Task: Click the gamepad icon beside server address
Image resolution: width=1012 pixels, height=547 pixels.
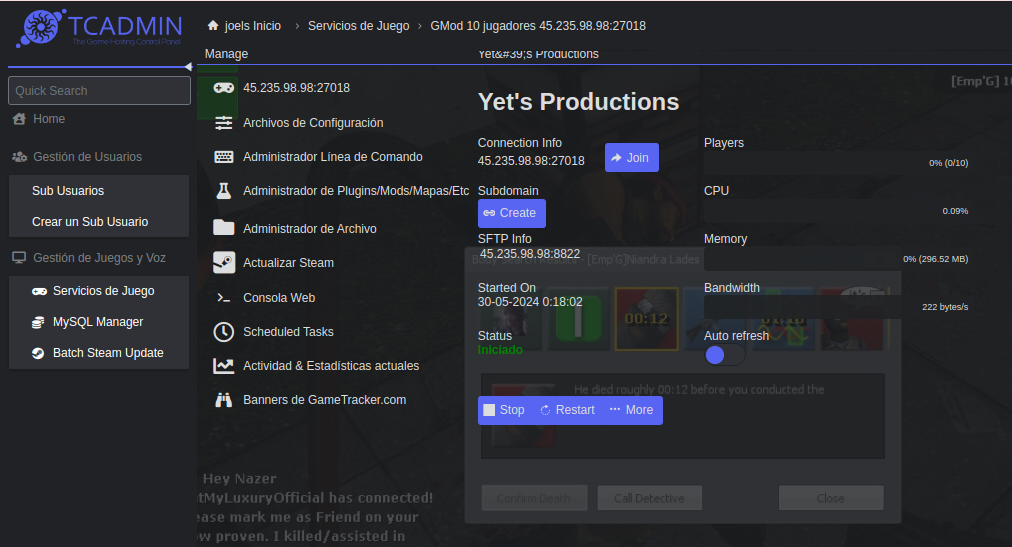Action: coord(224,88)
